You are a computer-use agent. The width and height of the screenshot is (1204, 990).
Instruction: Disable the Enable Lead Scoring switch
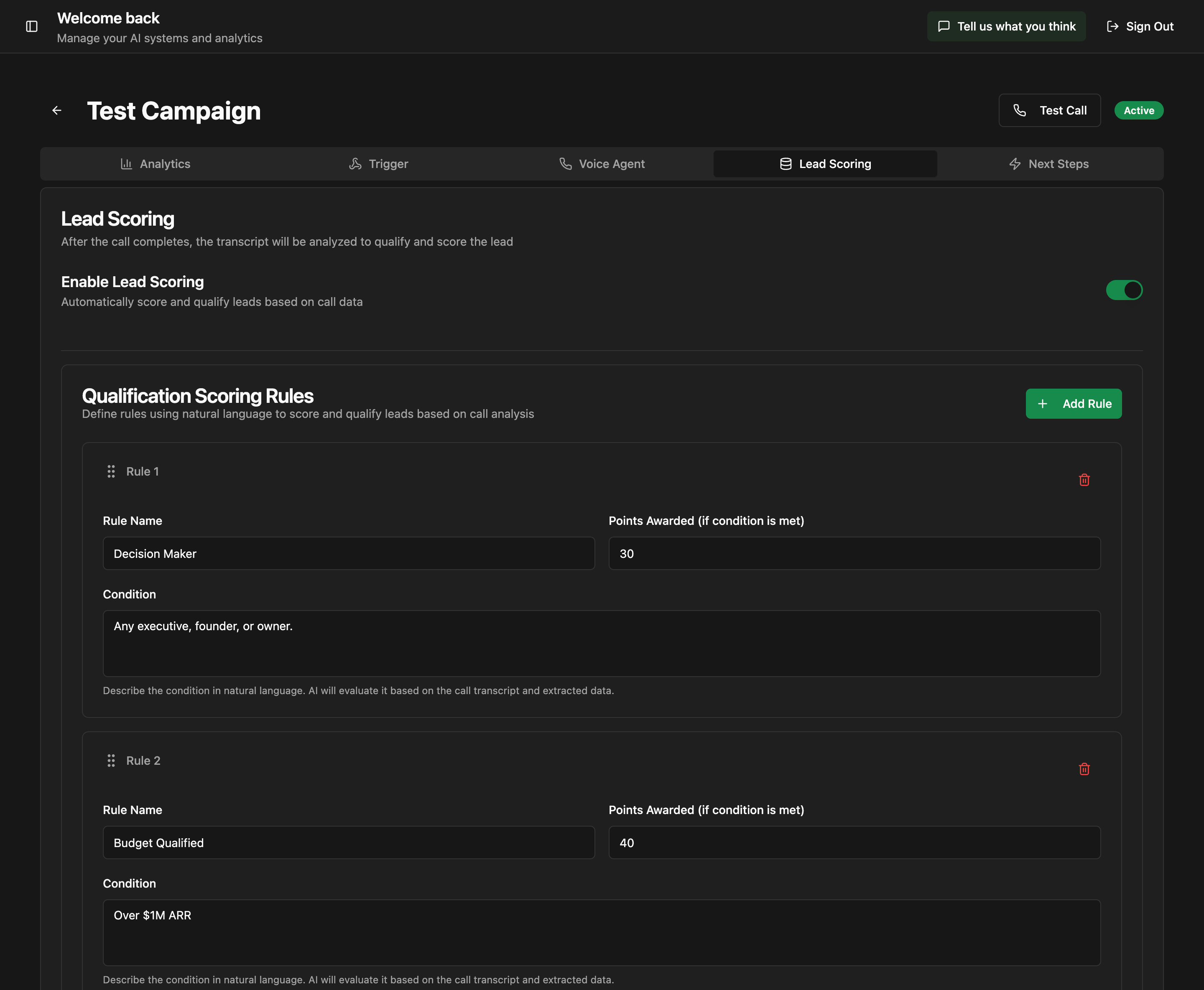[x=1124, y=290]
